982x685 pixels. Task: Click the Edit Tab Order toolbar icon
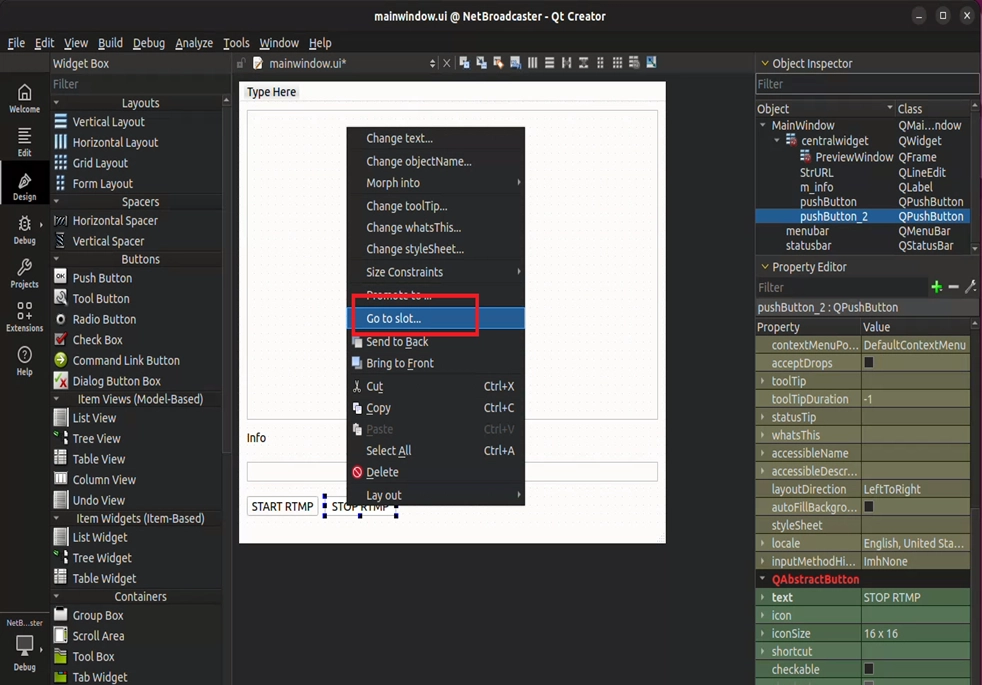[x=515, y=63]
